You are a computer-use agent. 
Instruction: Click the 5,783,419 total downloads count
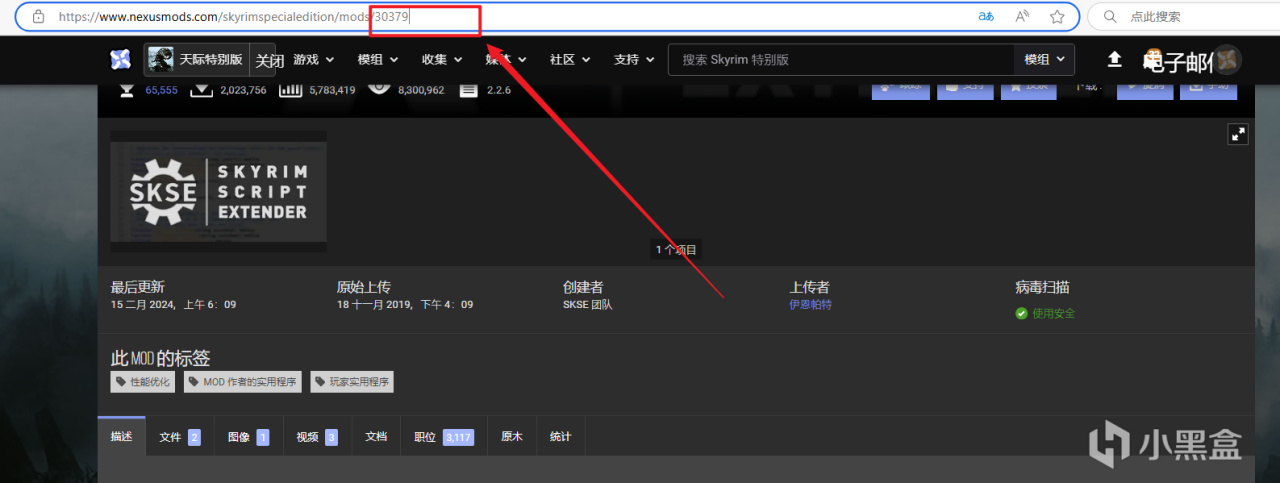click(332, 90)
